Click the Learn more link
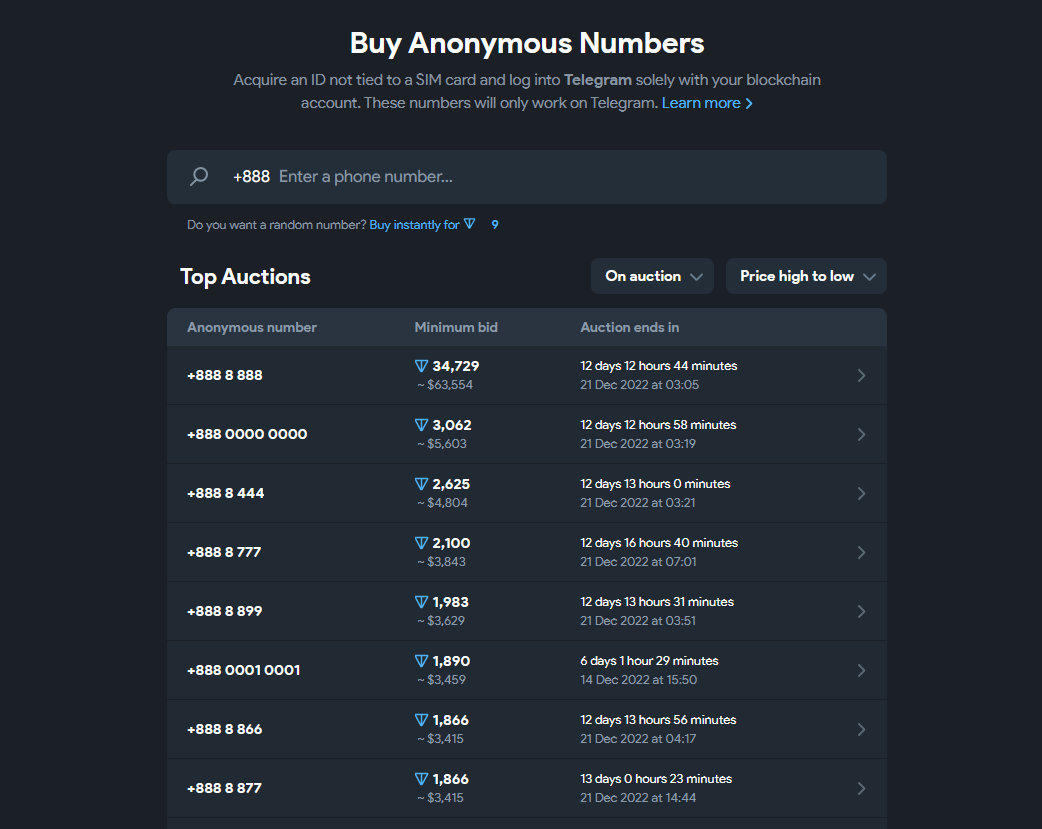 click(x=707, y=103)
